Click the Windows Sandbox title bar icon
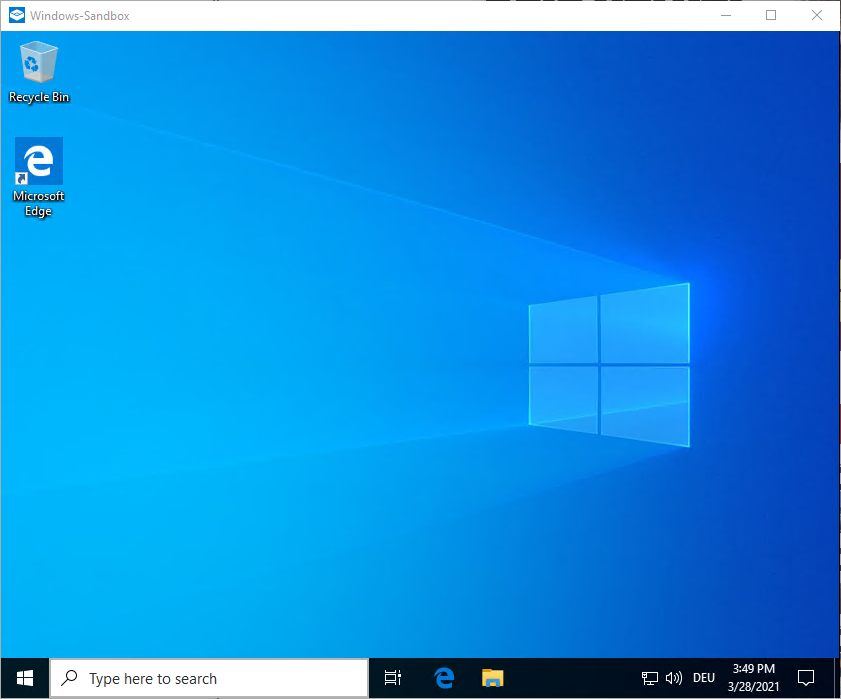Screen dimensions: 841x699 16,15
